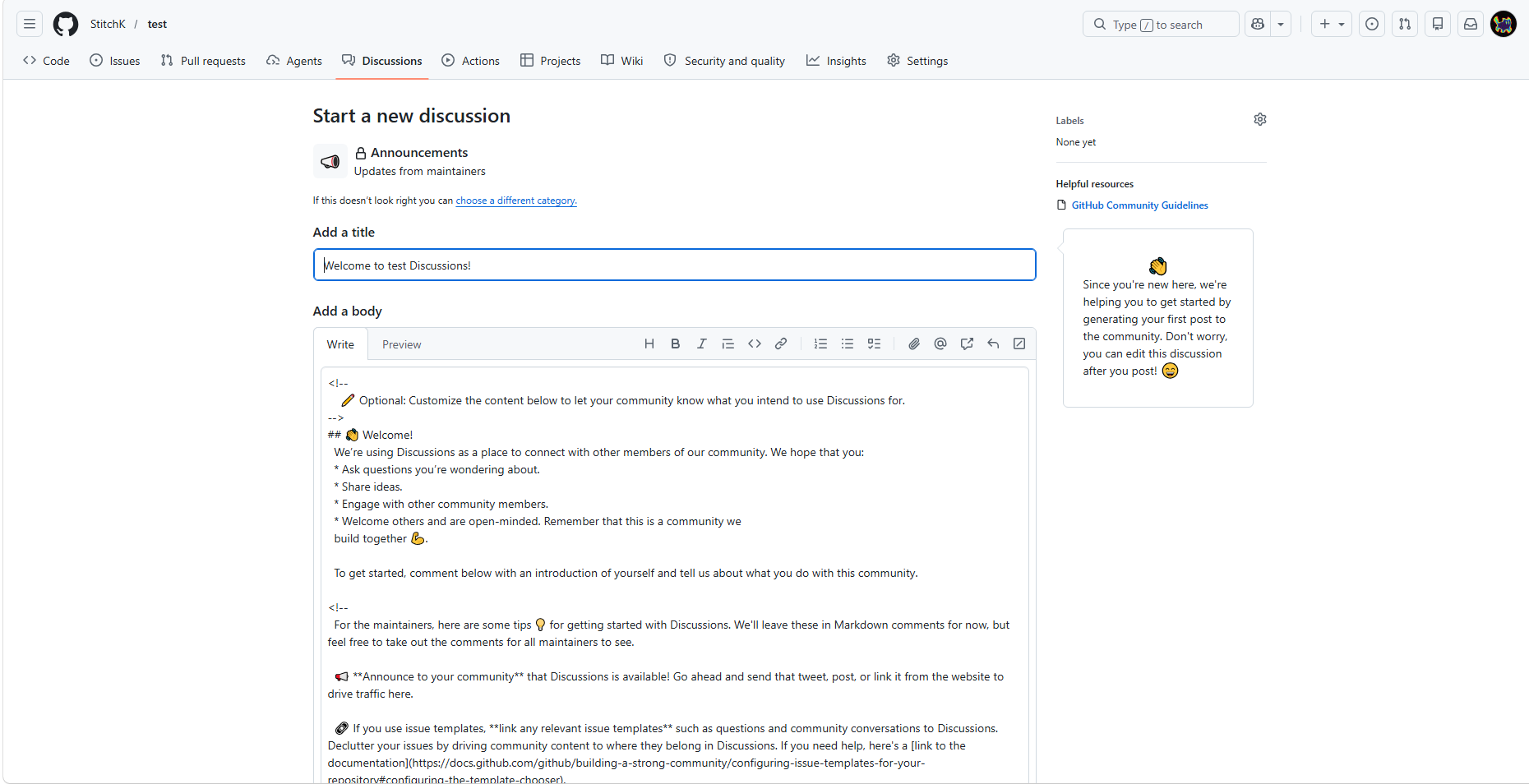Add a cross-reference to an issue
1529x784 pixels.
pyautogui.click(x=967, y=344)
